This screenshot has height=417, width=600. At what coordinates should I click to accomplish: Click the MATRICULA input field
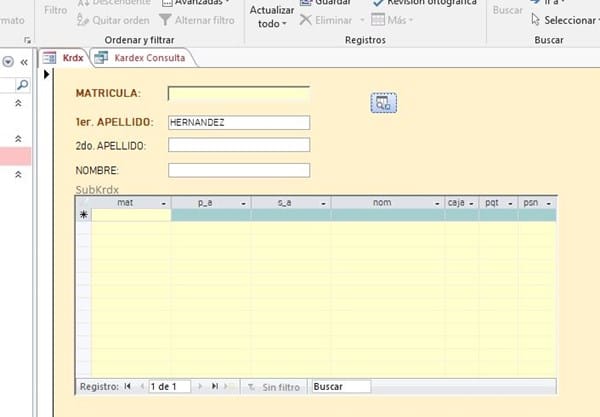pyautogui.click(x=238, y=94)
